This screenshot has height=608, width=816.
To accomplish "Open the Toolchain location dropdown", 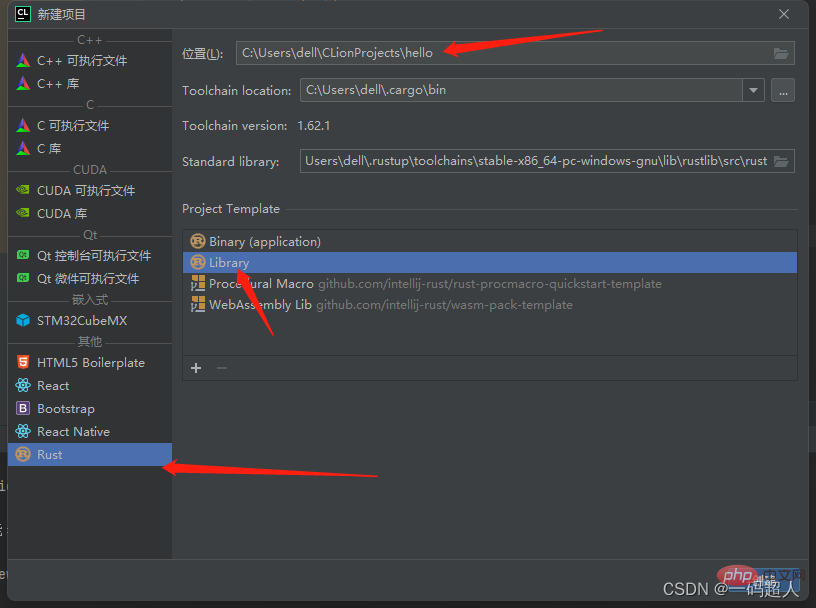I will [753, 91].
